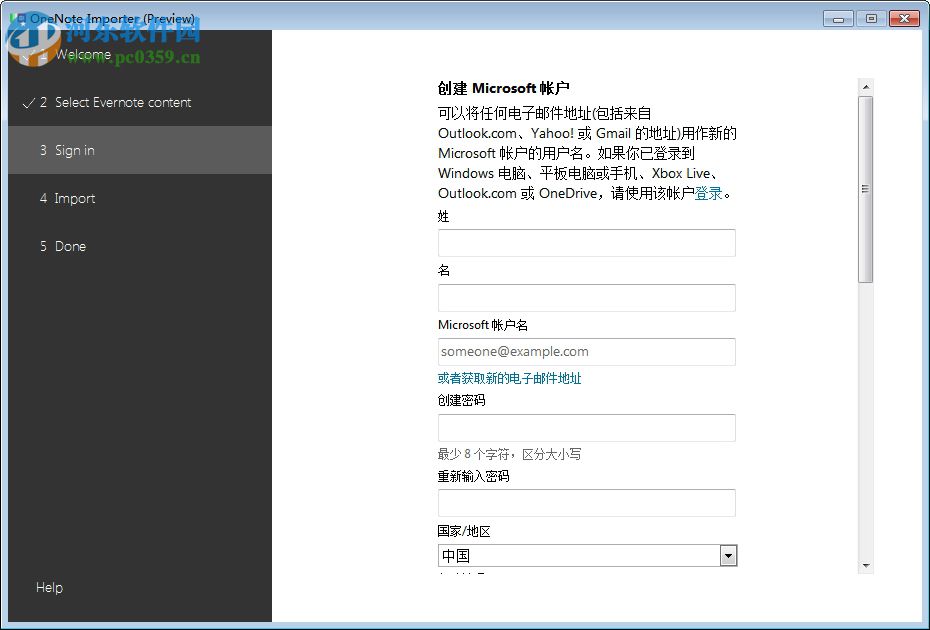
Task: Click the '登录' link in the description text
Action: 710,193
